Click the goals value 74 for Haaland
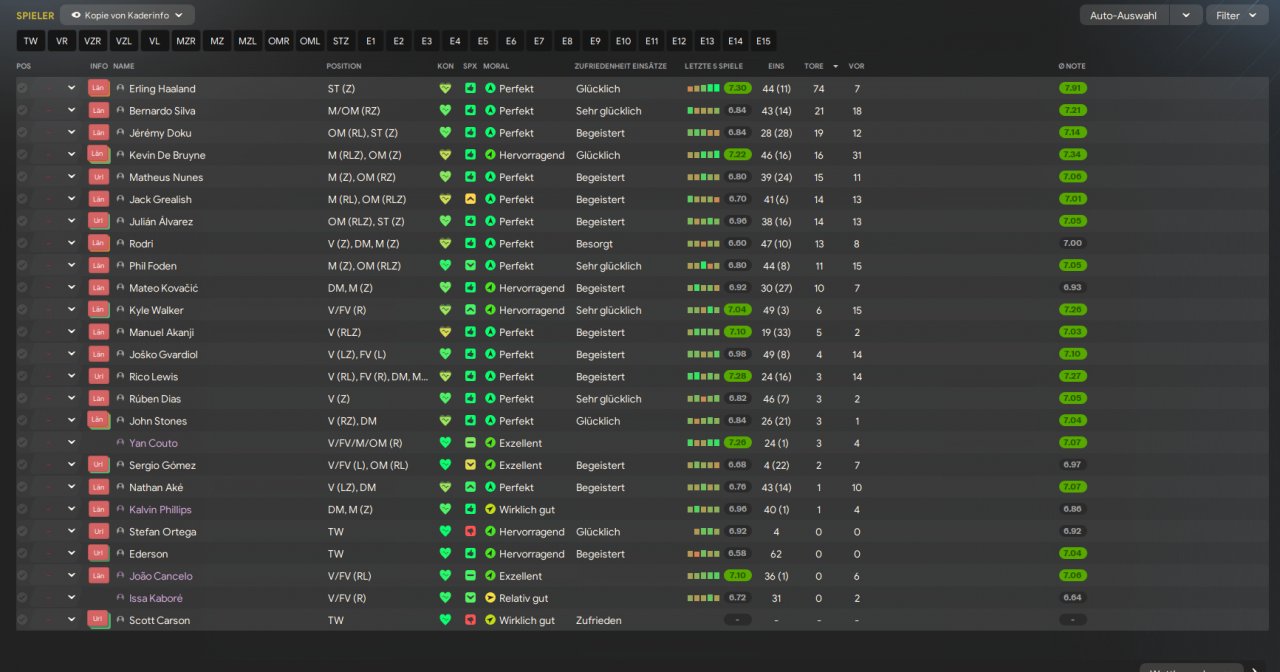The width and height of the screenshot is (1280, 672). click(819, 88)
